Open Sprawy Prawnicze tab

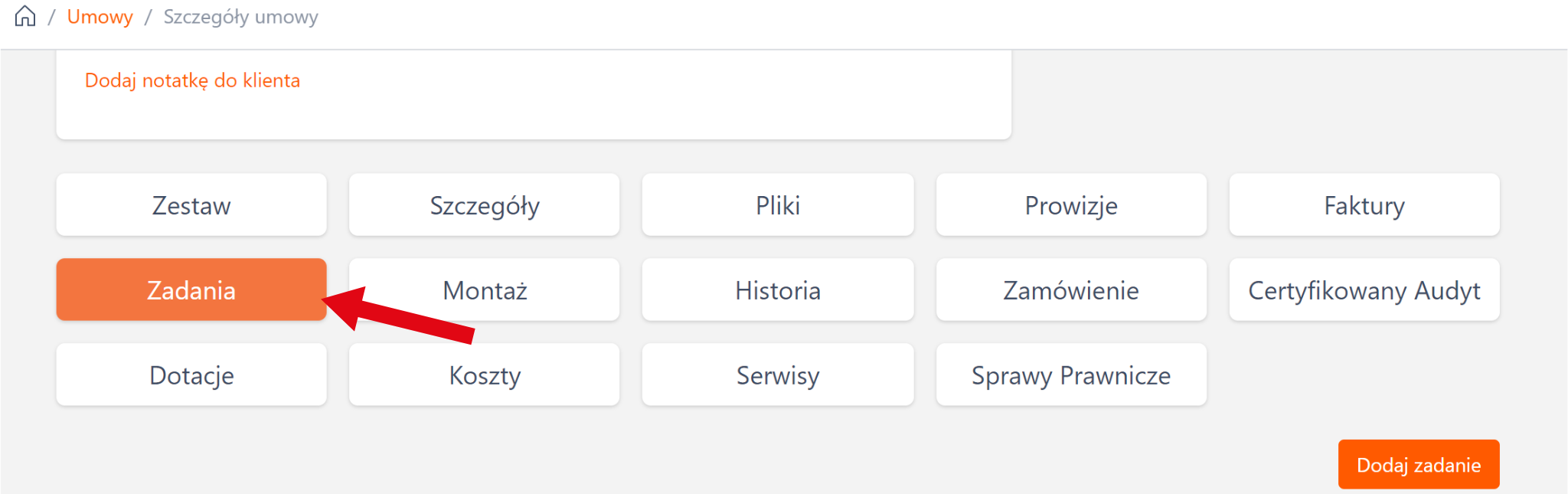pos(1071,375)
